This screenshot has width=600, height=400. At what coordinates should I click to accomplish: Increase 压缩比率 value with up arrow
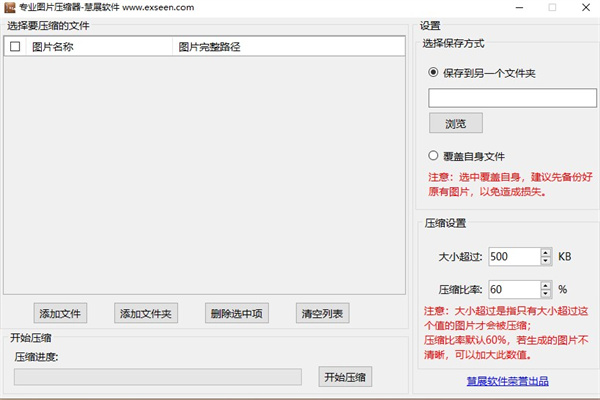[545, 285]
